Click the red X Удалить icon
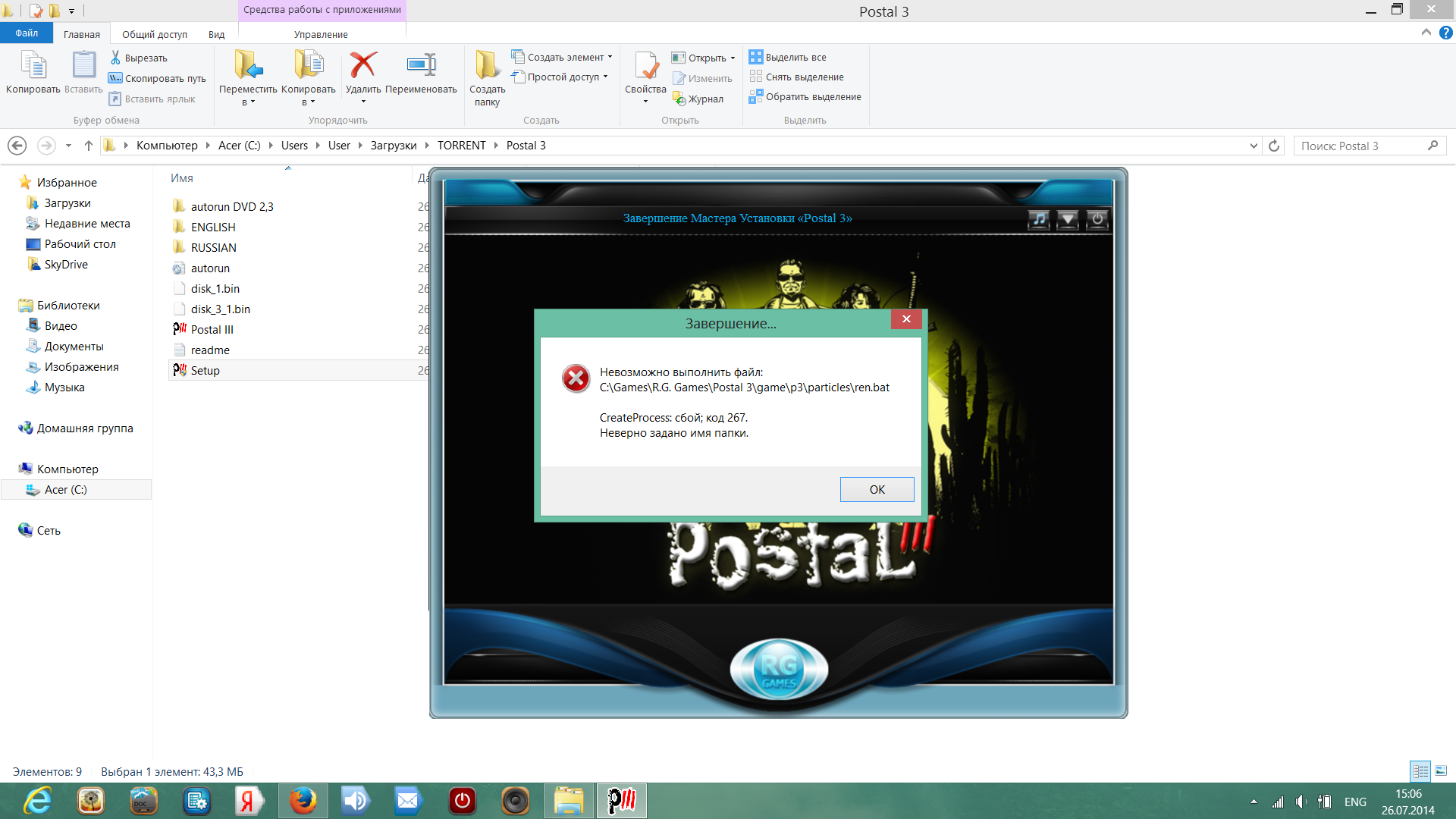Viewport: 1456px width, 819px height. point(363,66)
